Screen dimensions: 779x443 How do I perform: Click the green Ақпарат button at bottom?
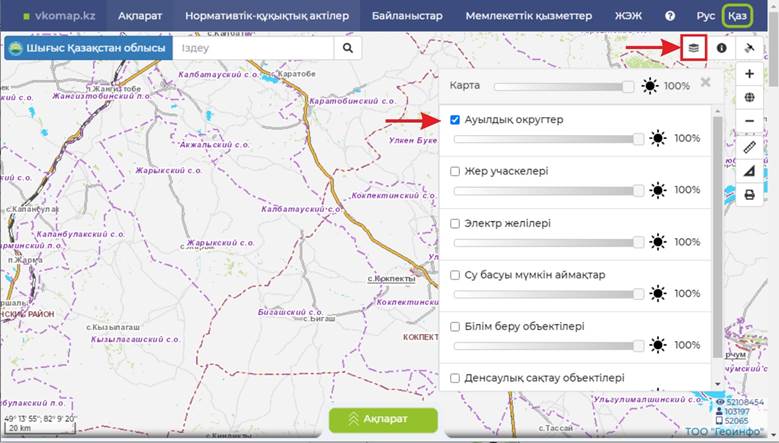point(383,420)
